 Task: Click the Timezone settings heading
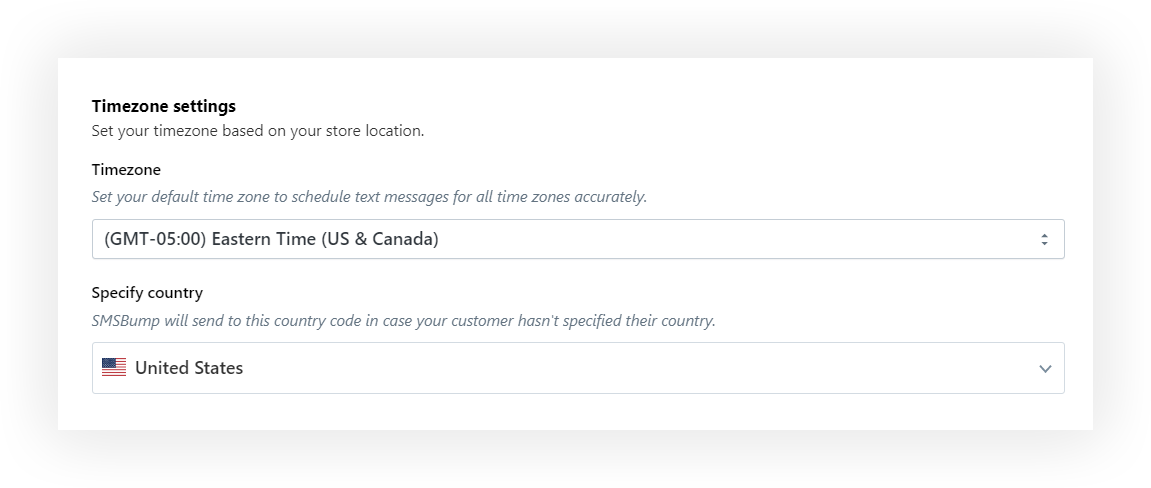point(164,106)
